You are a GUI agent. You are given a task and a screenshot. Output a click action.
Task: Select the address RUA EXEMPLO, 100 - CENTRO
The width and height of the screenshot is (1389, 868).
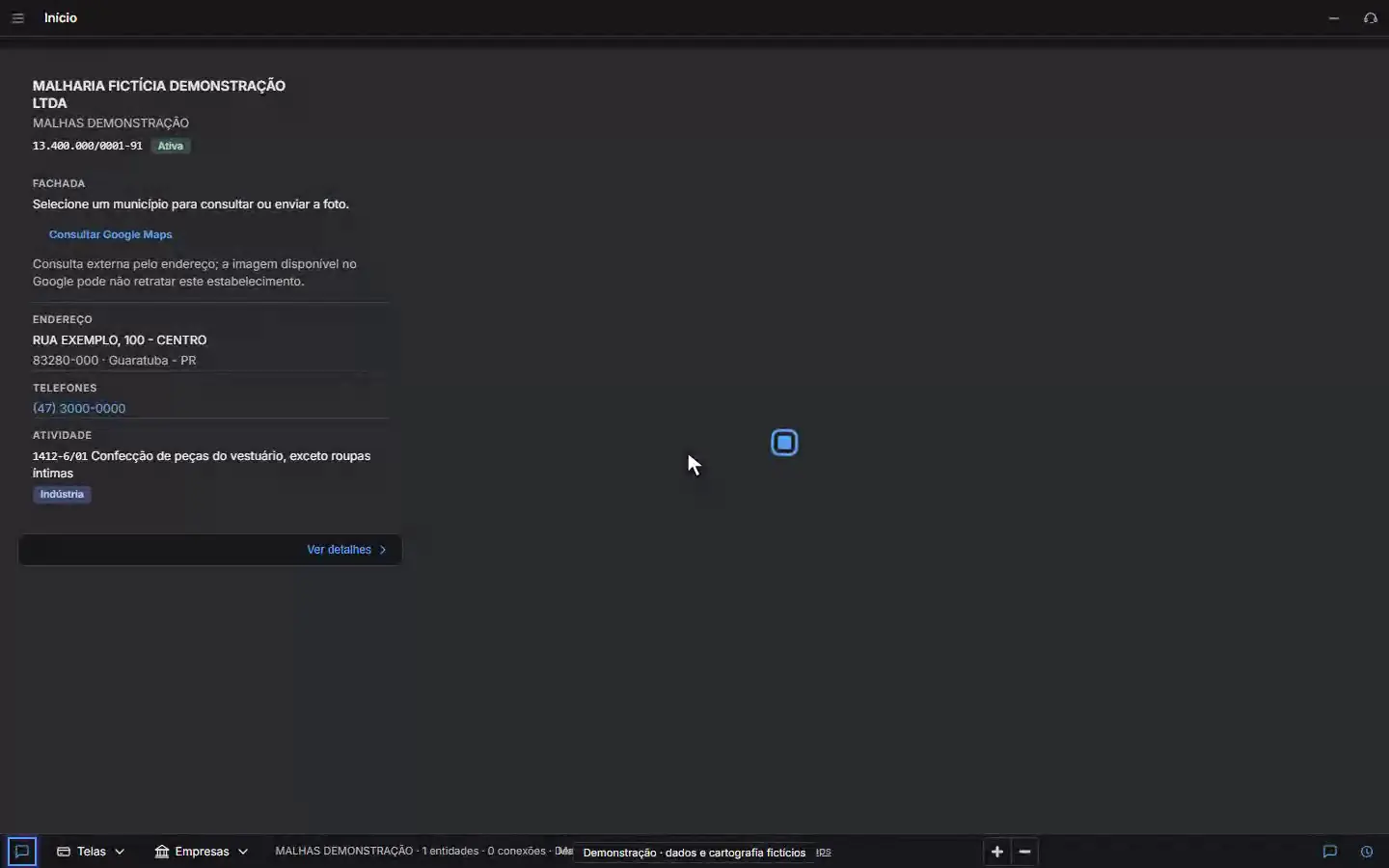(x=120, y=340)
